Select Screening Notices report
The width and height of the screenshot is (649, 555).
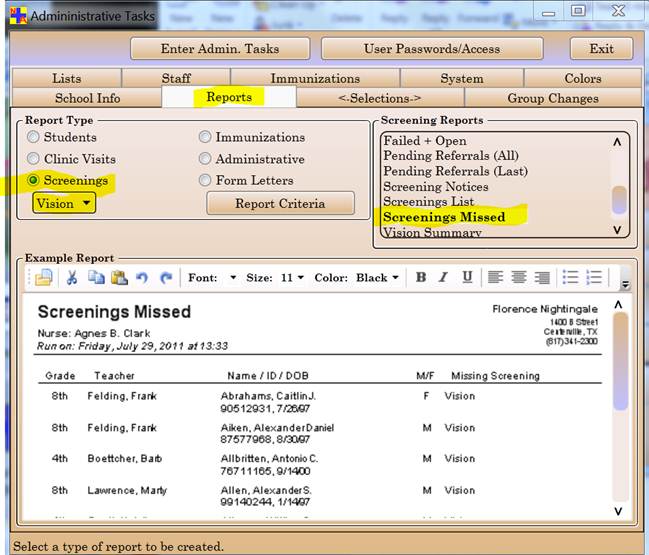pos(435,187)
